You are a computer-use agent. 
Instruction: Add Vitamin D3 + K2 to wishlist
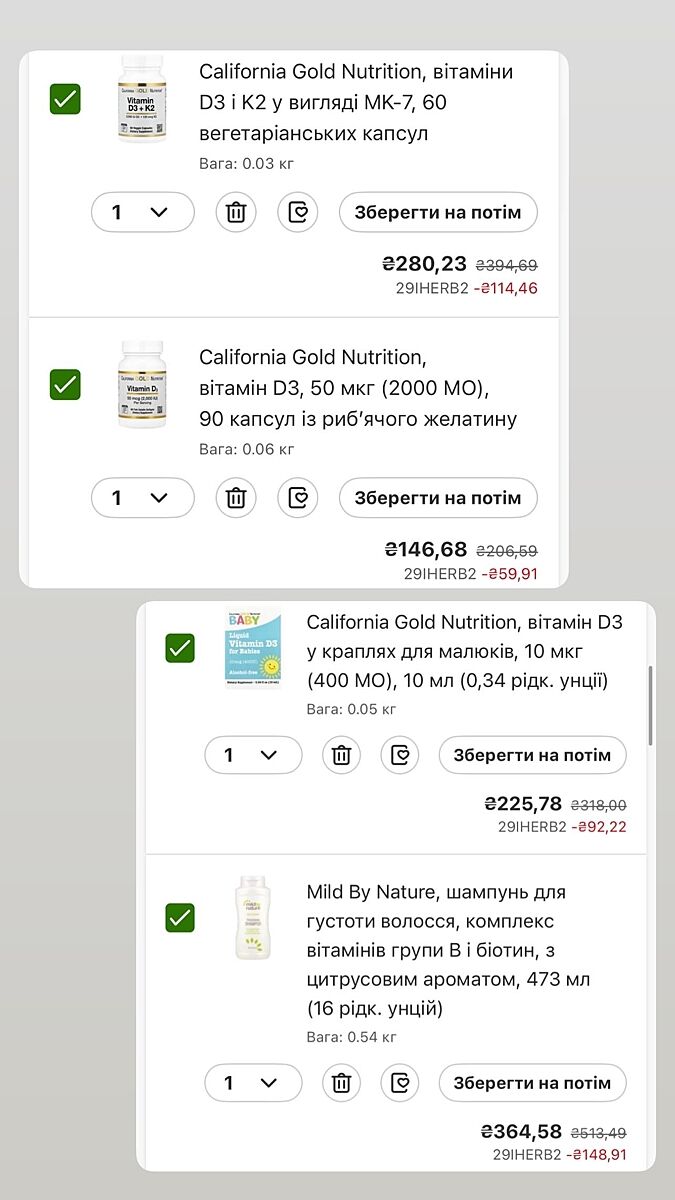(x=297, y=212)
